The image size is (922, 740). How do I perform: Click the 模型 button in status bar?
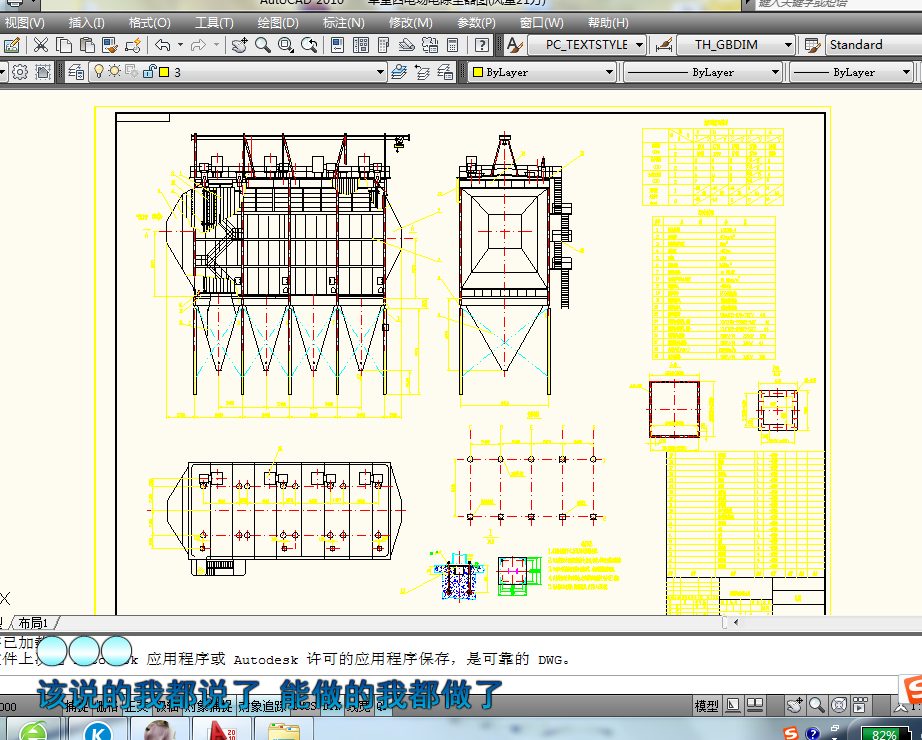pyautogui.click(x=706, y=706)
